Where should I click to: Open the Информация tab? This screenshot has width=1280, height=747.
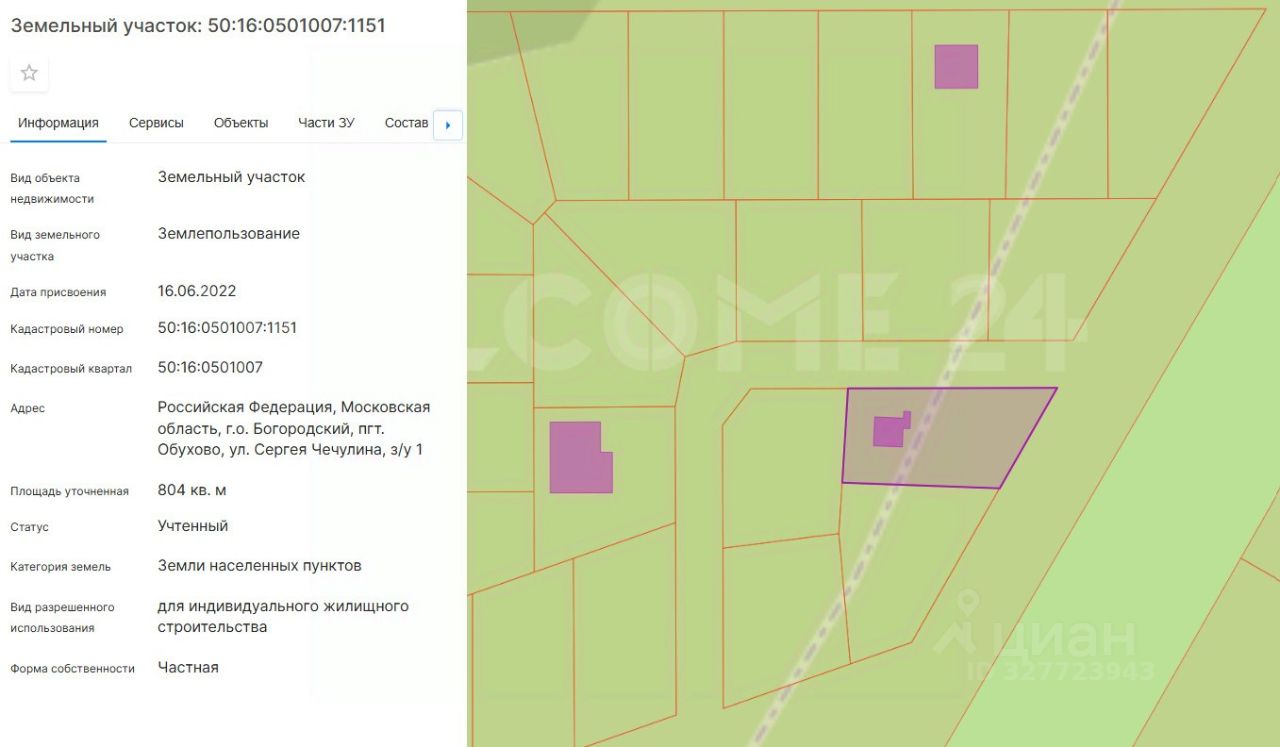coord(58,123)
